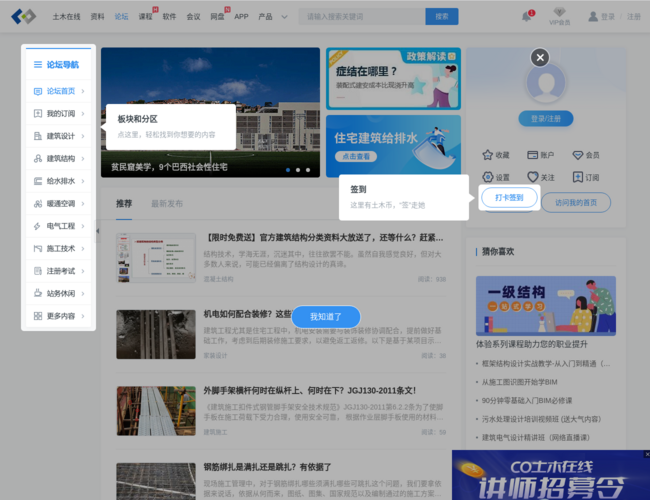
Task: Click the 订阅 bookmark icon in profile panel
Action: pyautogui.click(x=577, y=177)
